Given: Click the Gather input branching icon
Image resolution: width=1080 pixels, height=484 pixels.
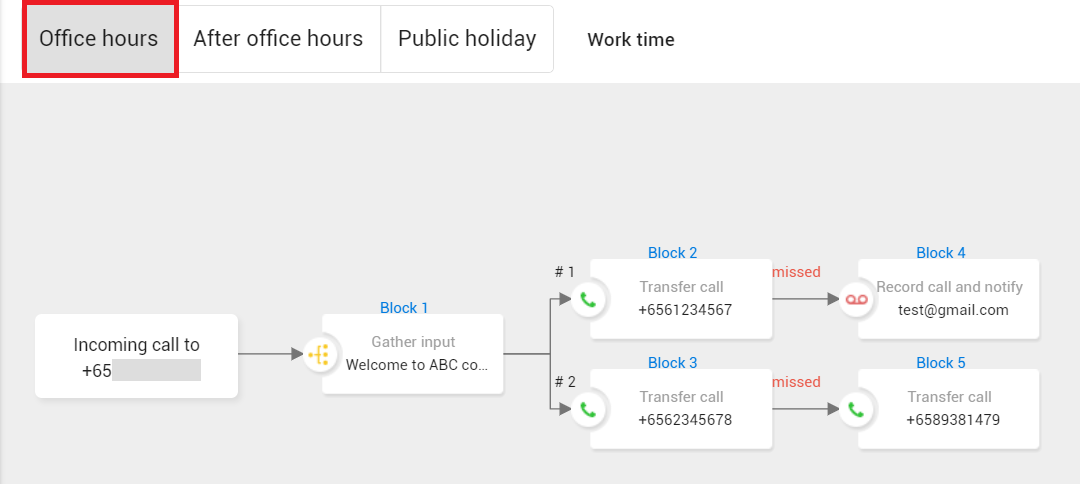Looking at the screenshot, I should coord(319,354).
